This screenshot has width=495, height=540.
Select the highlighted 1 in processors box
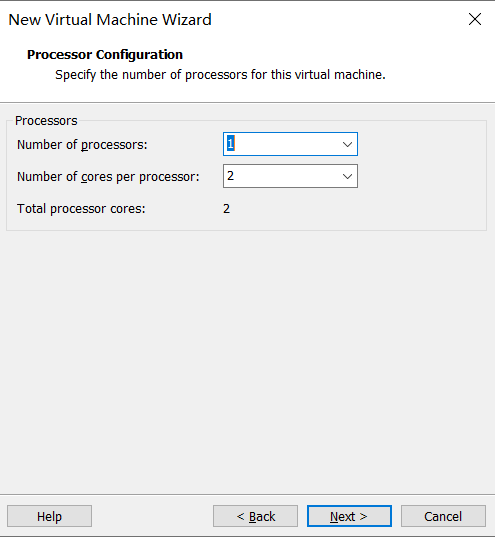[230, 144]
